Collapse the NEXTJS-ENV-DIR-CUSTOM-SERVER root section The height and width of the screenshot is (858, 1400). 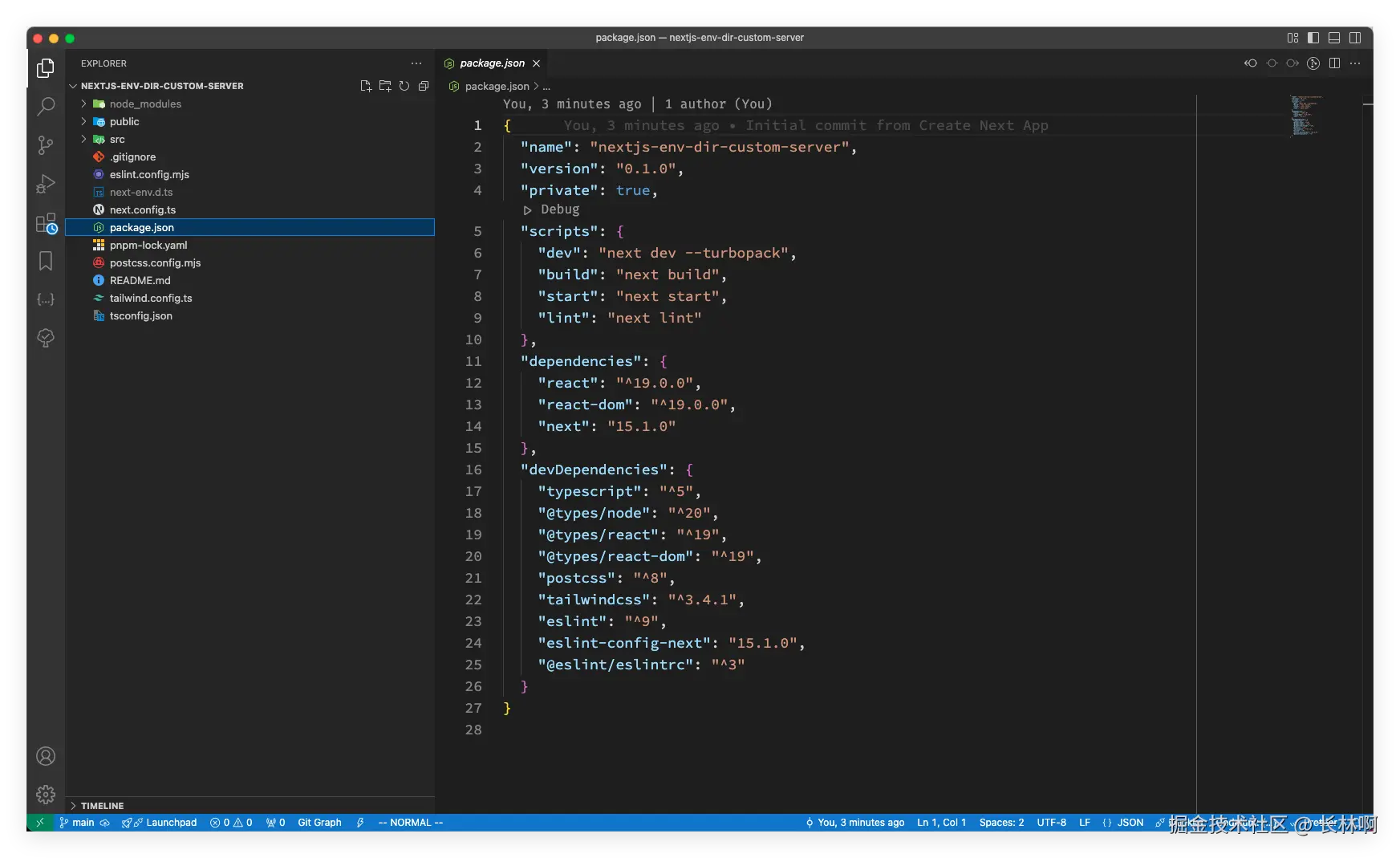pyautogui.click(x=161, y=86)
